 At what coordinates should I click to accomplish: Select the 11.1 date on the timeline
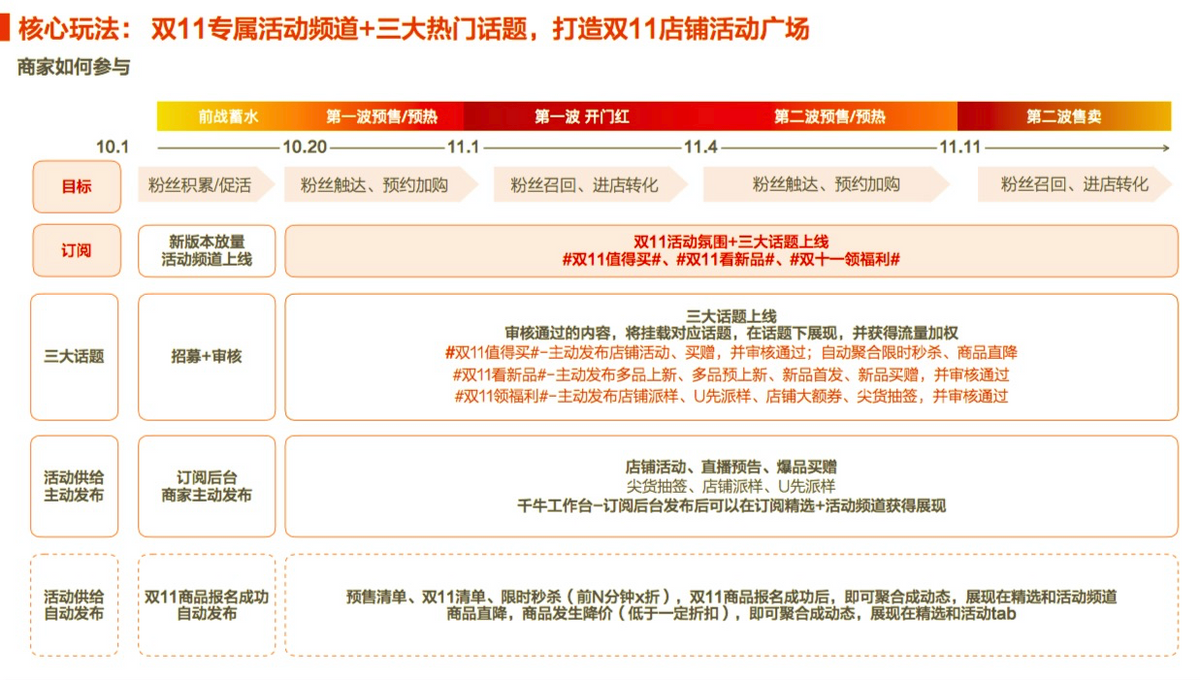(463, 148)
